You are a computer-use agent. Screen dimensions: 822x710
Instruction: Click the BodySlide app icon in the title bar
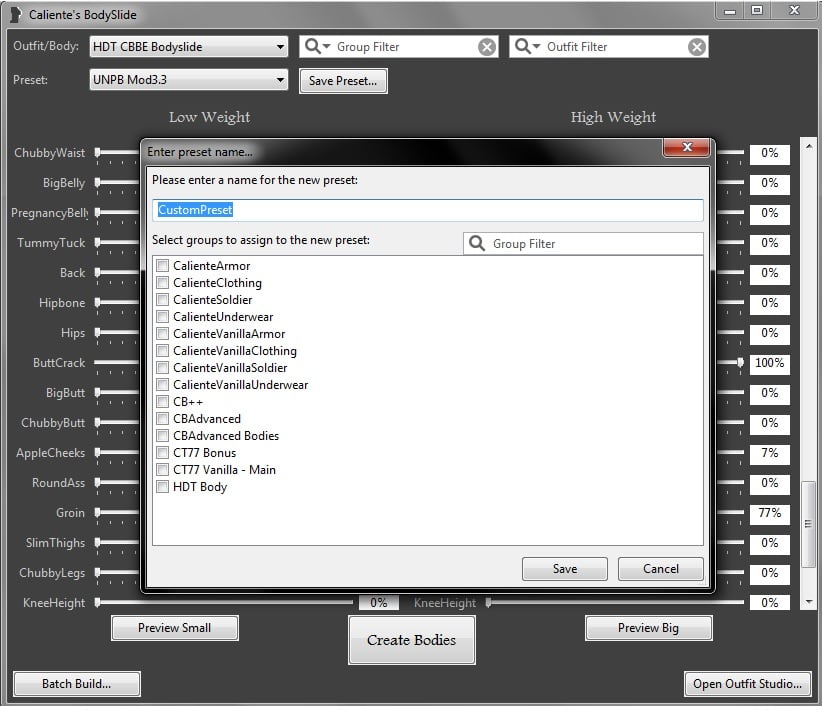tap(16, 14)
